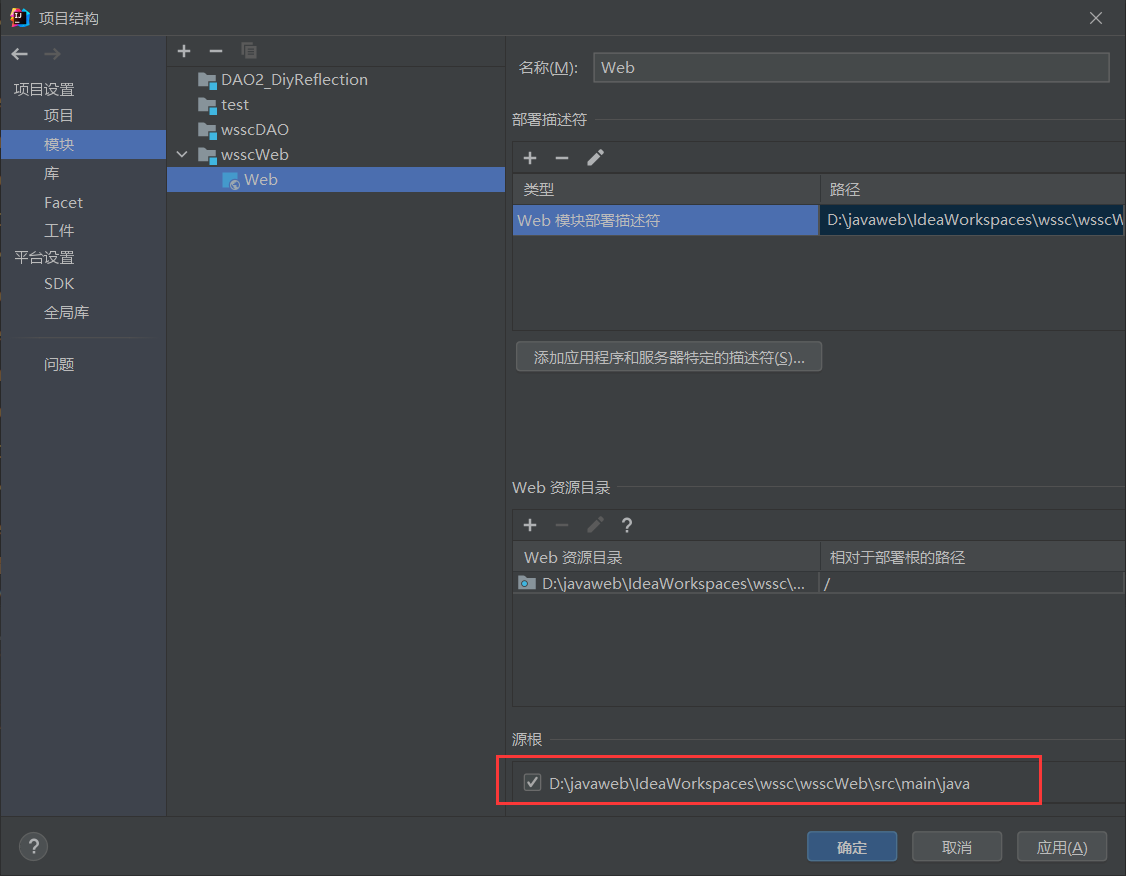Click the help button at the bottom left
Viewport: 1126px width, 876px height.
(x=33, y=847)
